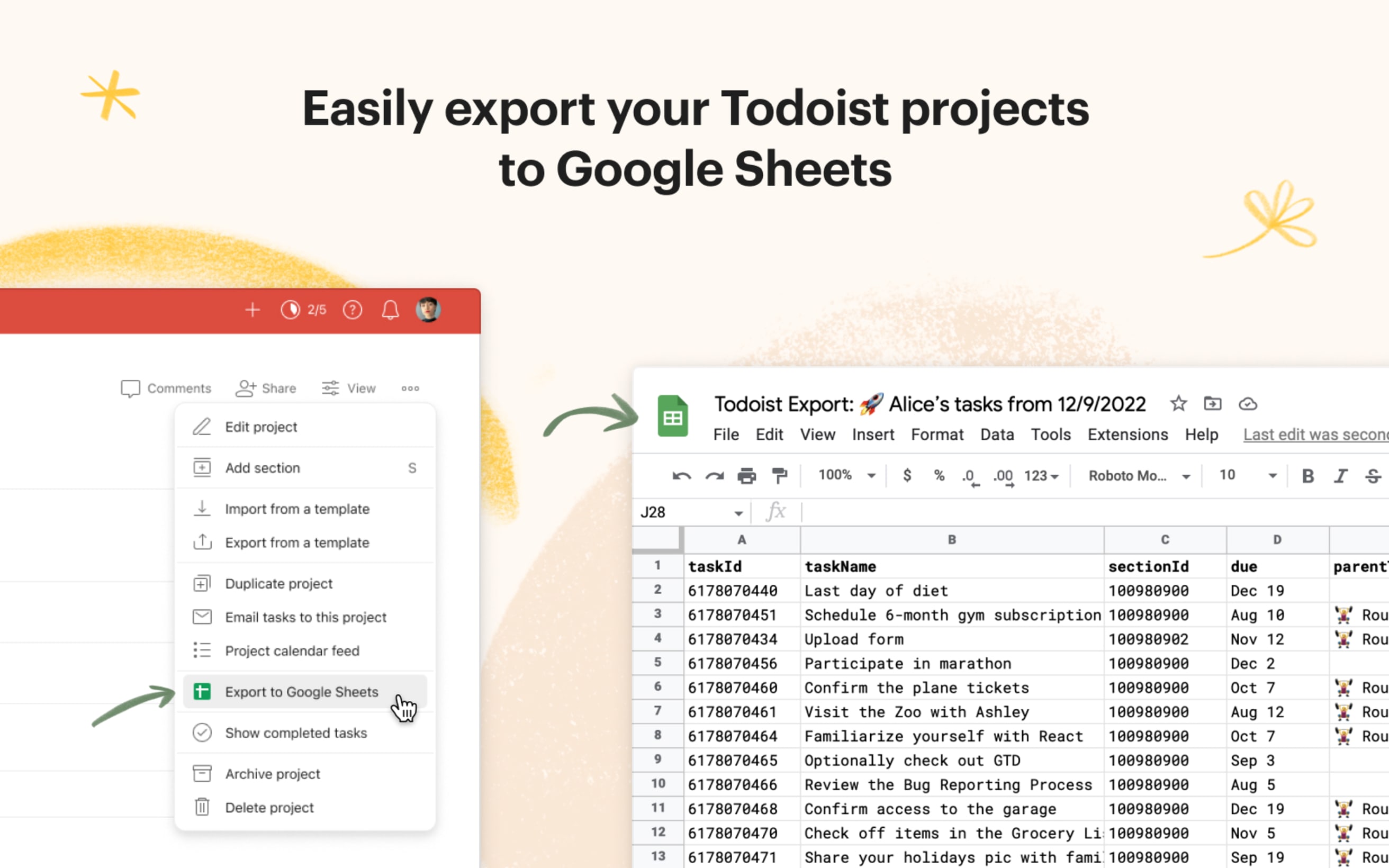Click the Archive project icon
Image resolution: width=1389 pixels, height=868 pixels.
(x=201, y=772)
